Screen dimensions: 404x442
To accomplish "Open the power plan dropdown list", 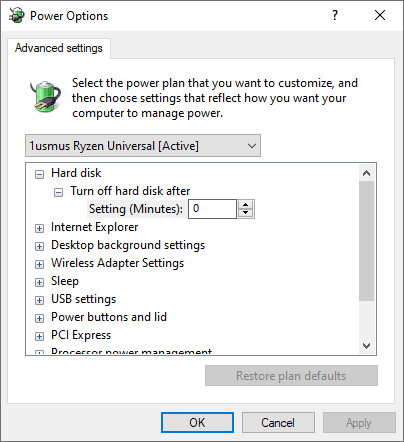I will [x=143, y=146].
